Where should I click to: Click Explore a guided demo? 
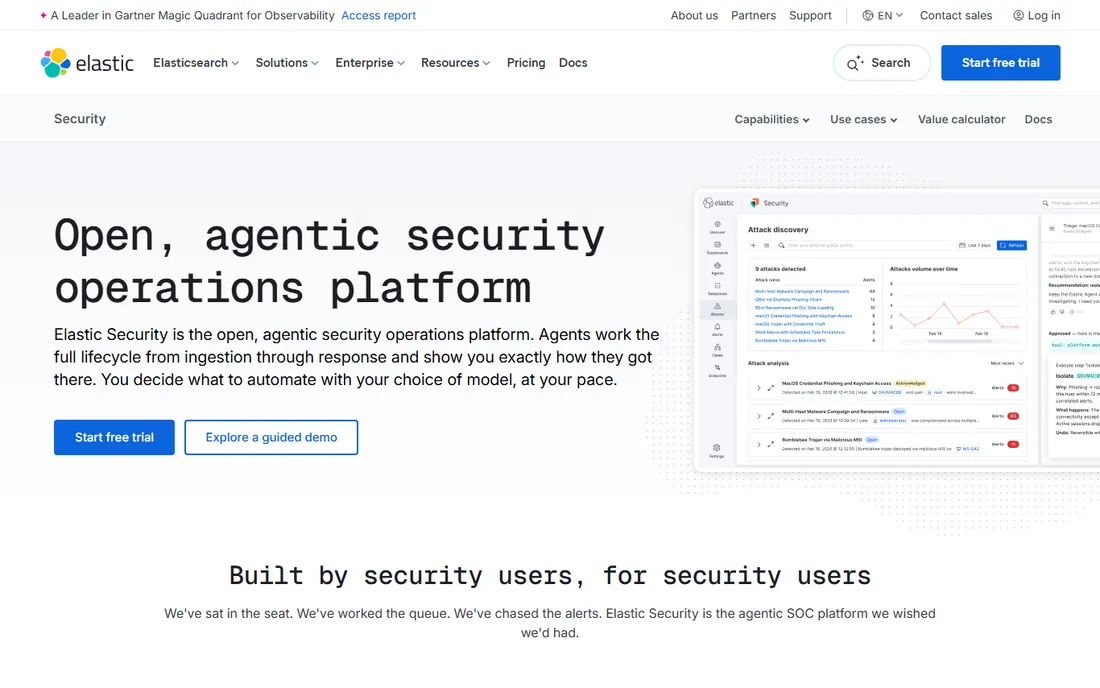pos(271,438)
